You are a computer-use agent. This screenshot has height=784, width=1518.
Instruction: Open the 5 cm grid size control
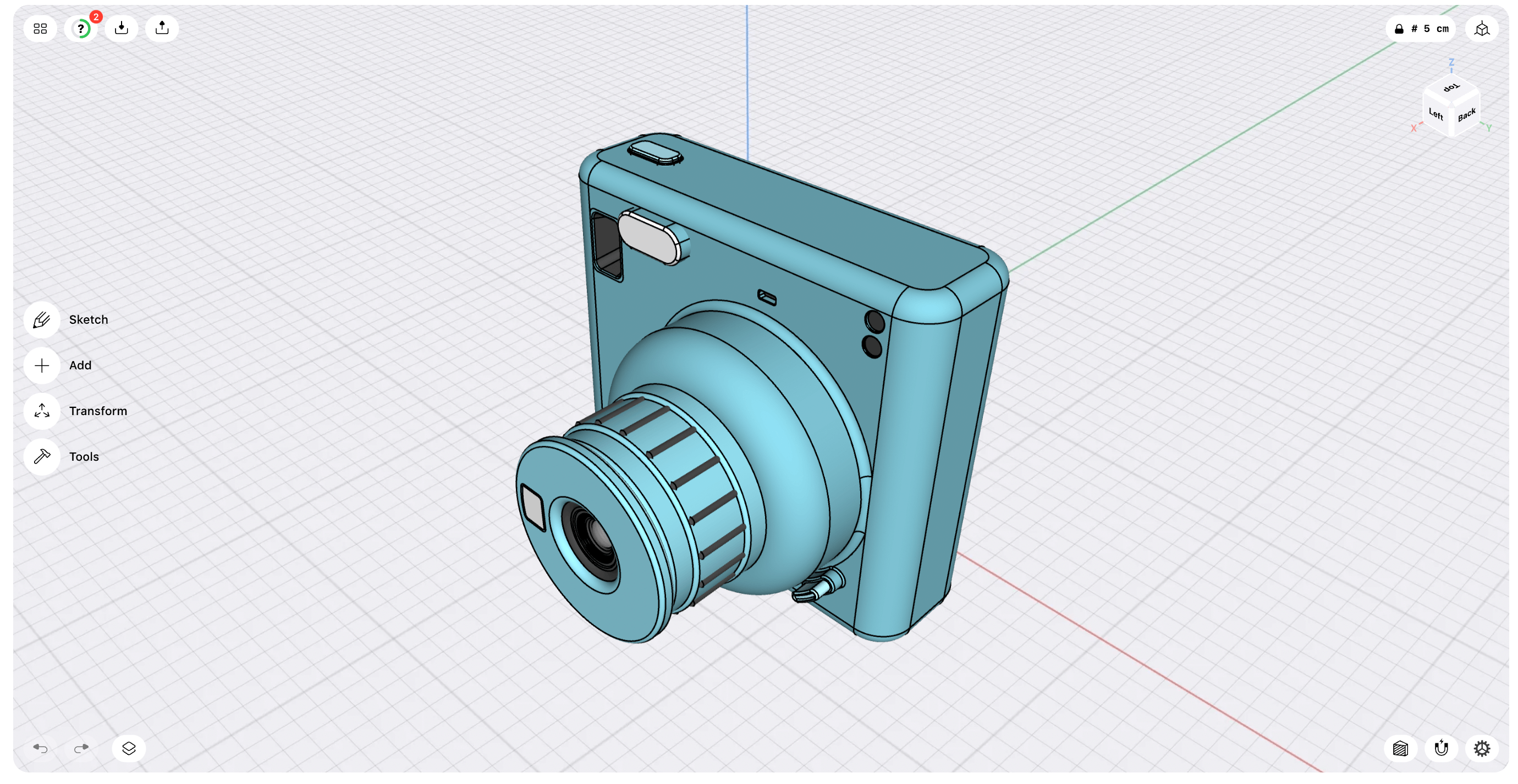point(1421,28)
